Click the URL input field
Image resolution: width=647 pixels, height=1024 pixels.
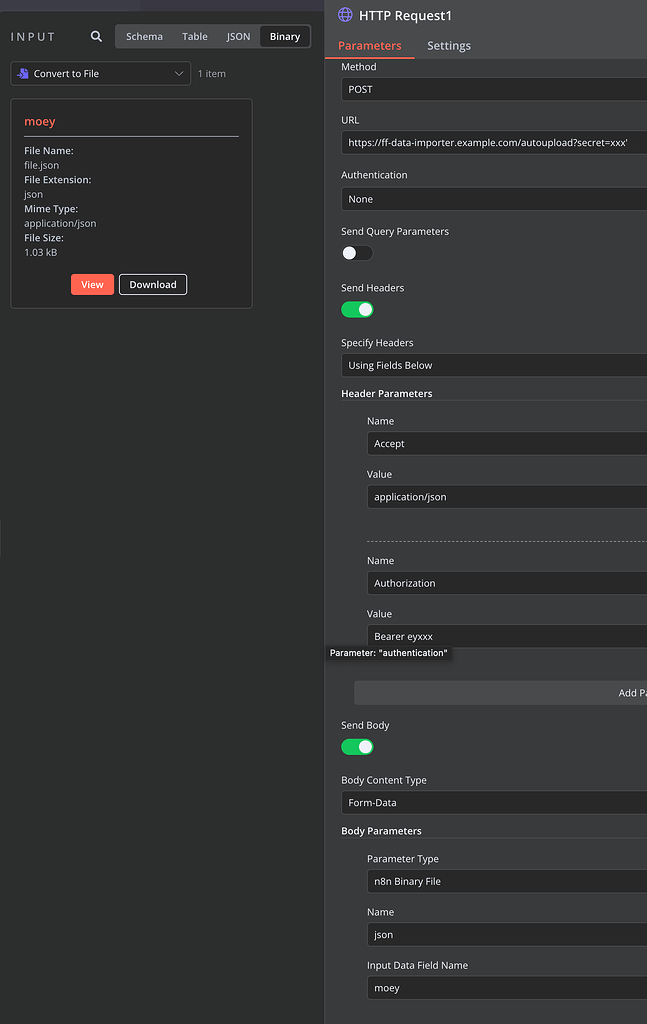[x=493, y=143]
